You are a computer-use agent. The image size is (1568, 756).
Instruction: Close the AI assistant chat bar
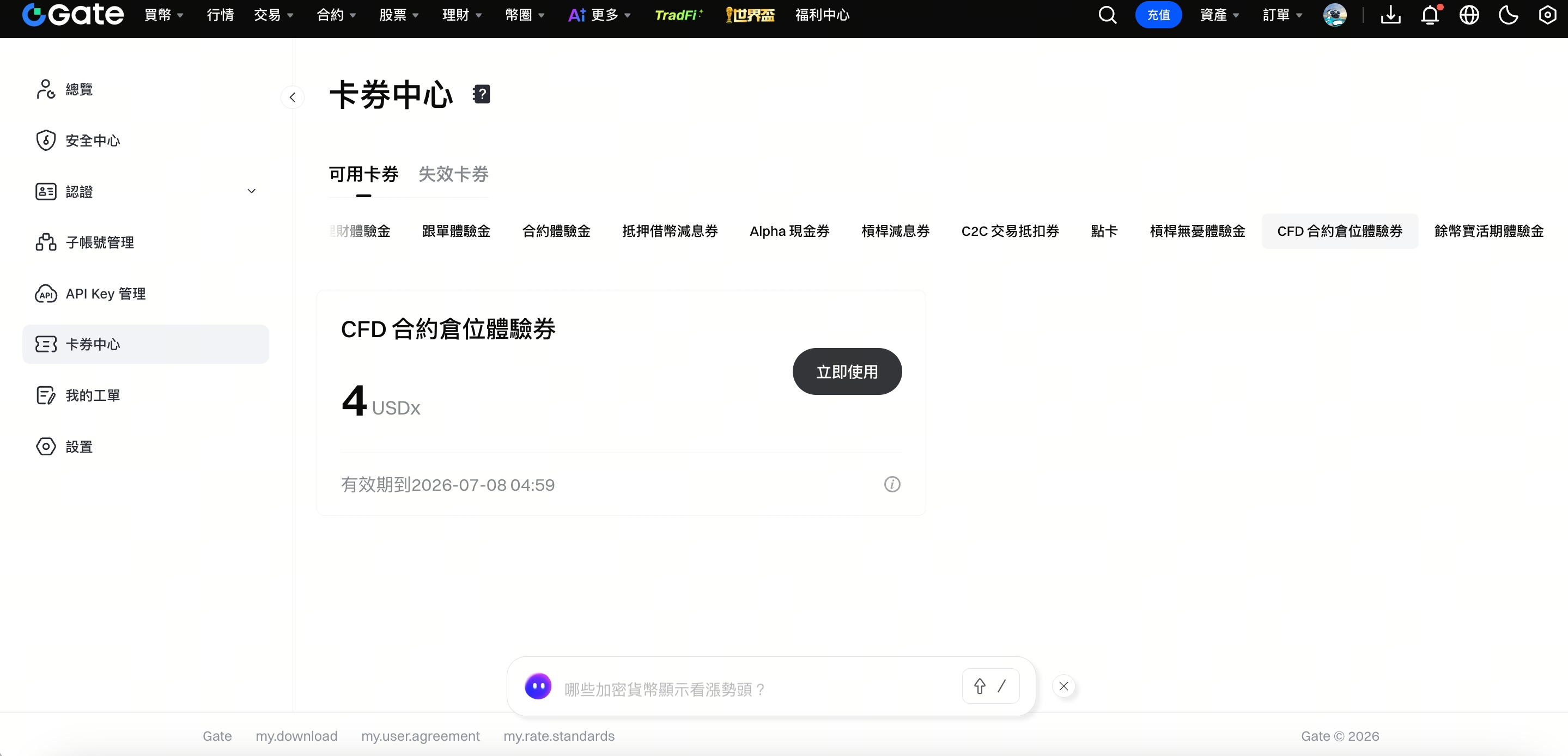[1063, 686]
